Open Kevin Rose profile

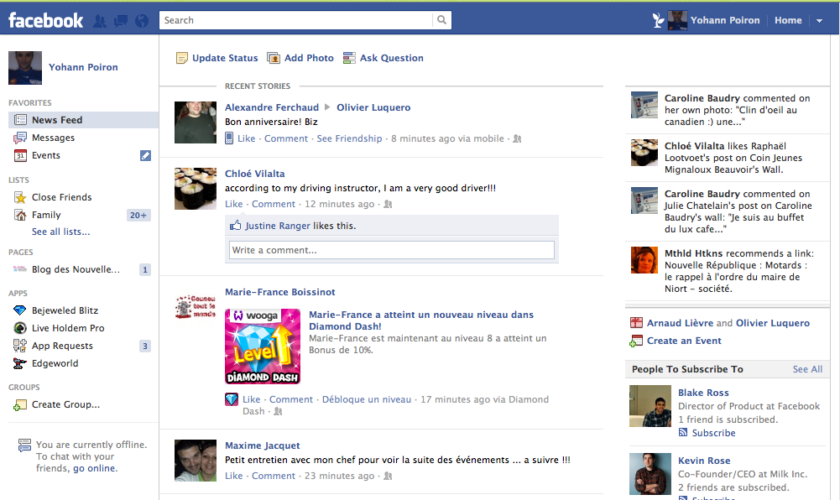[704, 461]
